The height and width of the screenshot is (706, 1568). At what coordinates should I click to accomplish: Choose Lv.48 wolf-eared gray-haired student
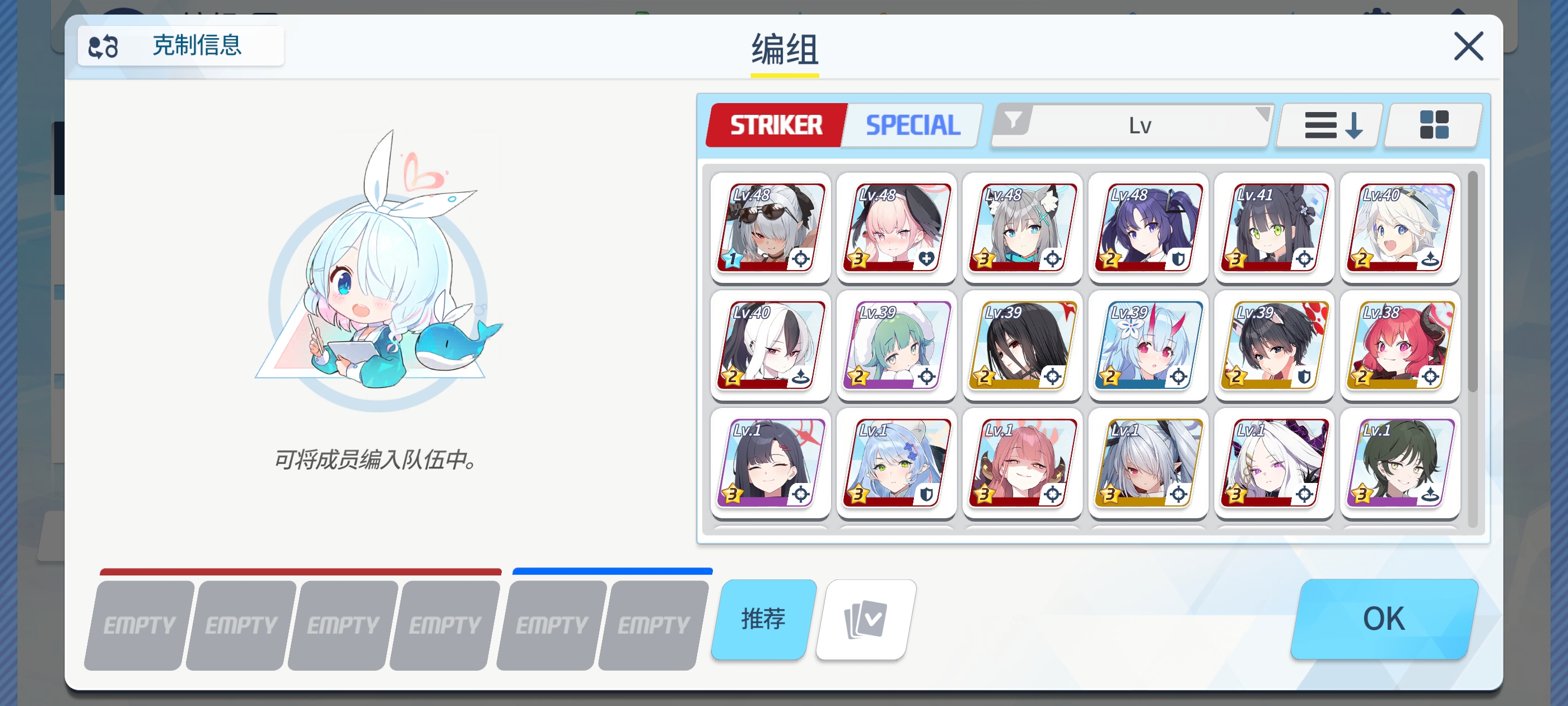click(1022, 227)
